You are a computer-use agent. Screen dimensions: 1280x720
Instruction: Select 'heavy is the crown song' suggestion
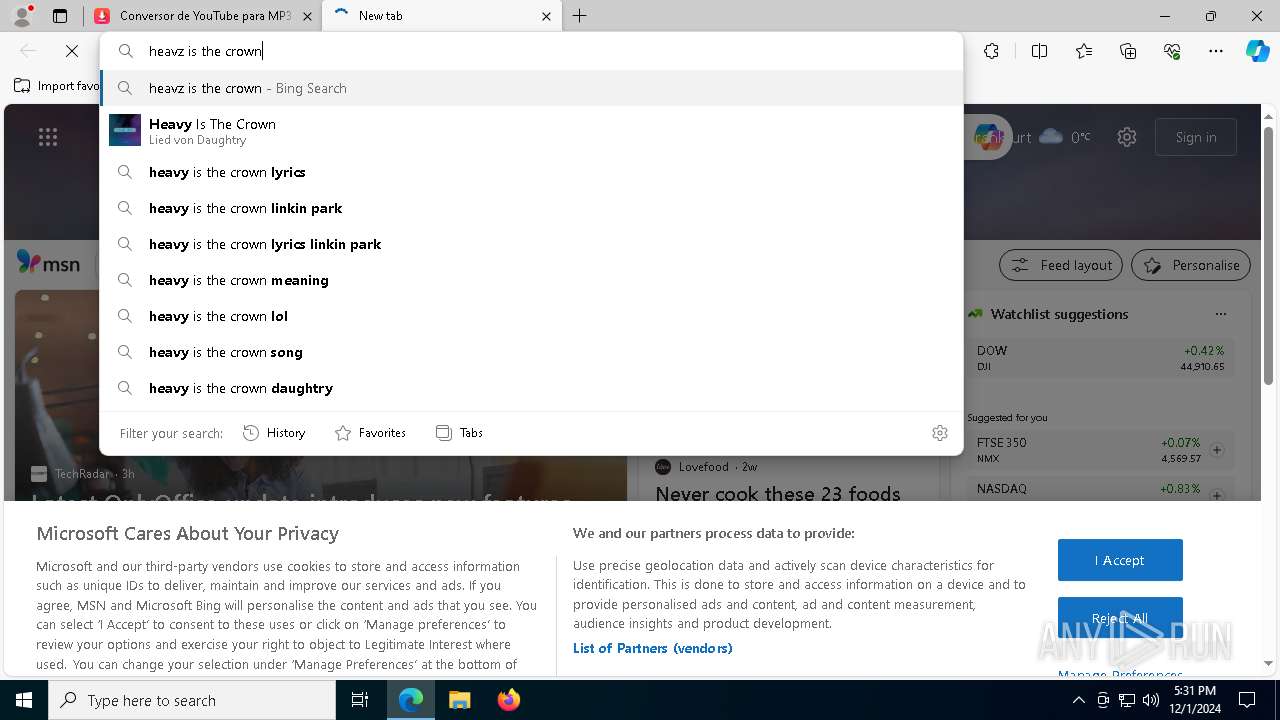[x=531, y=352]
